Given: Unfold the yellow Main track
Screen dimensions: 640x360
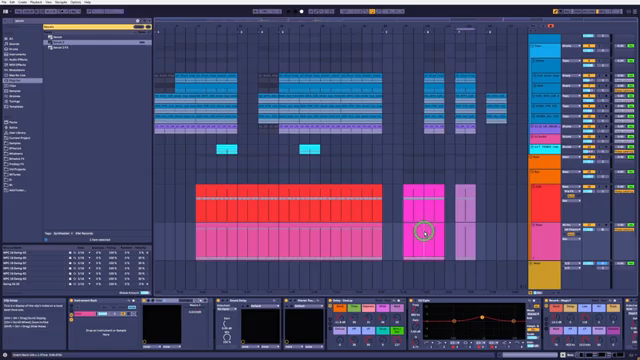Looking at the screenshot, I should click(x=531, y=264).
